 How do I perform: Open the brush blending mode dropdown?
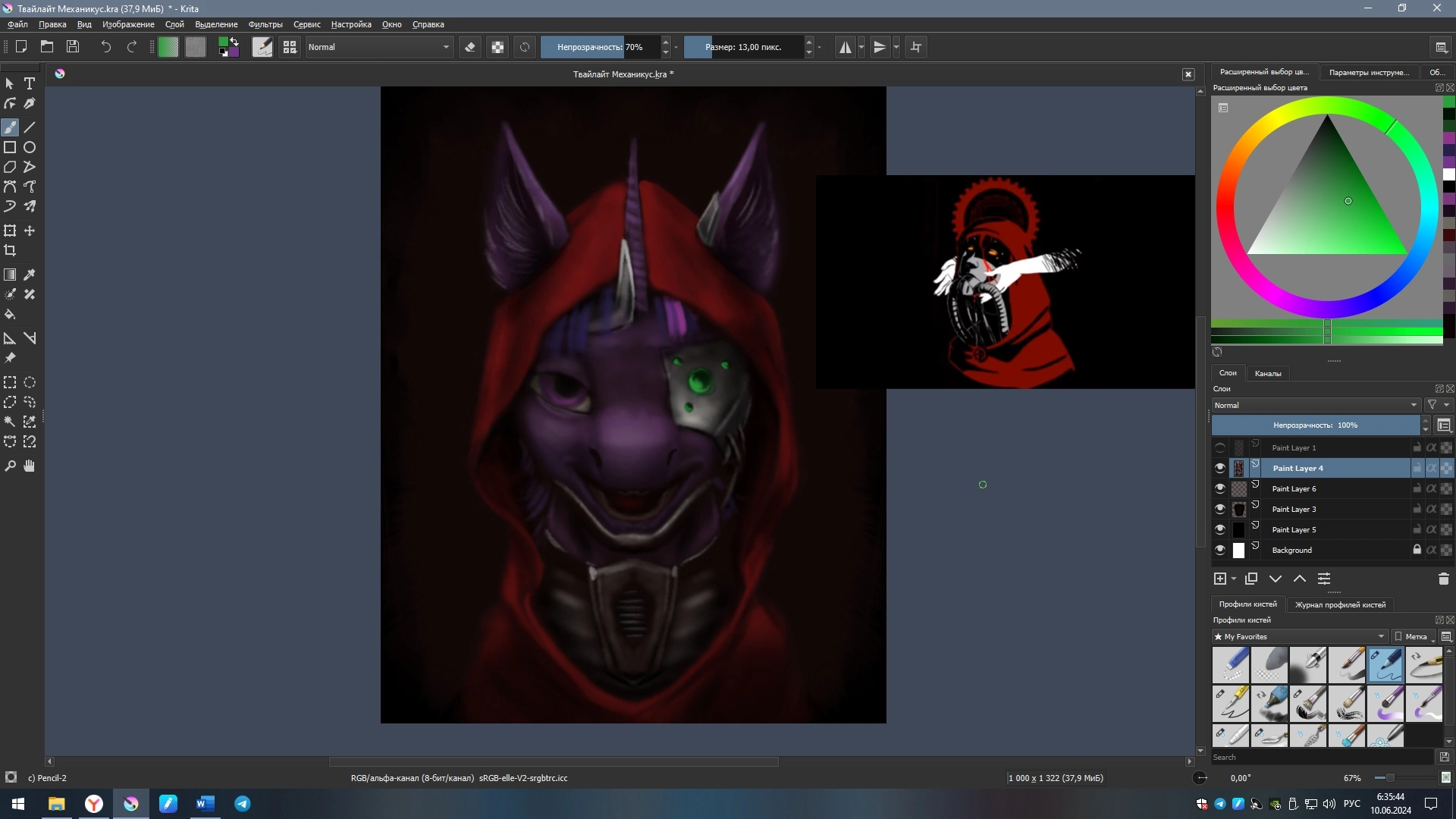coord(379,47)
